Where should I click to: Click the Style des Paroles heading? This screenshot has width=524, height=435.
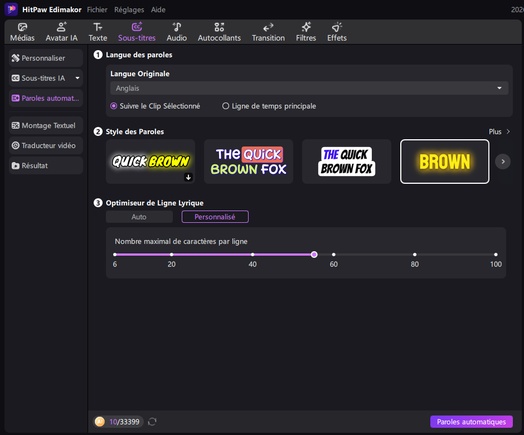pyautogui.click(x=135, y=132)
